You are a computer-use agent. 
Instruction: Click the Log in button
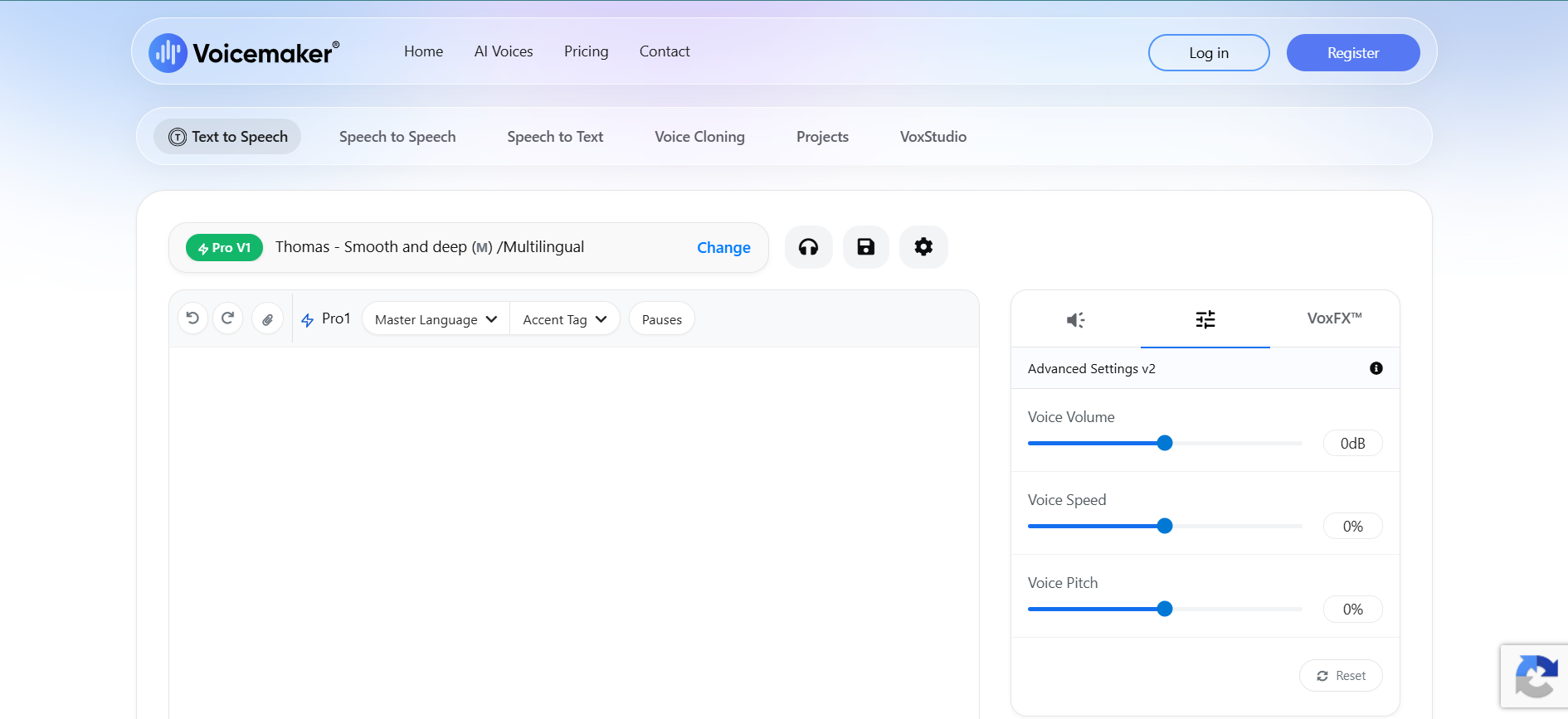[1209, 53]
